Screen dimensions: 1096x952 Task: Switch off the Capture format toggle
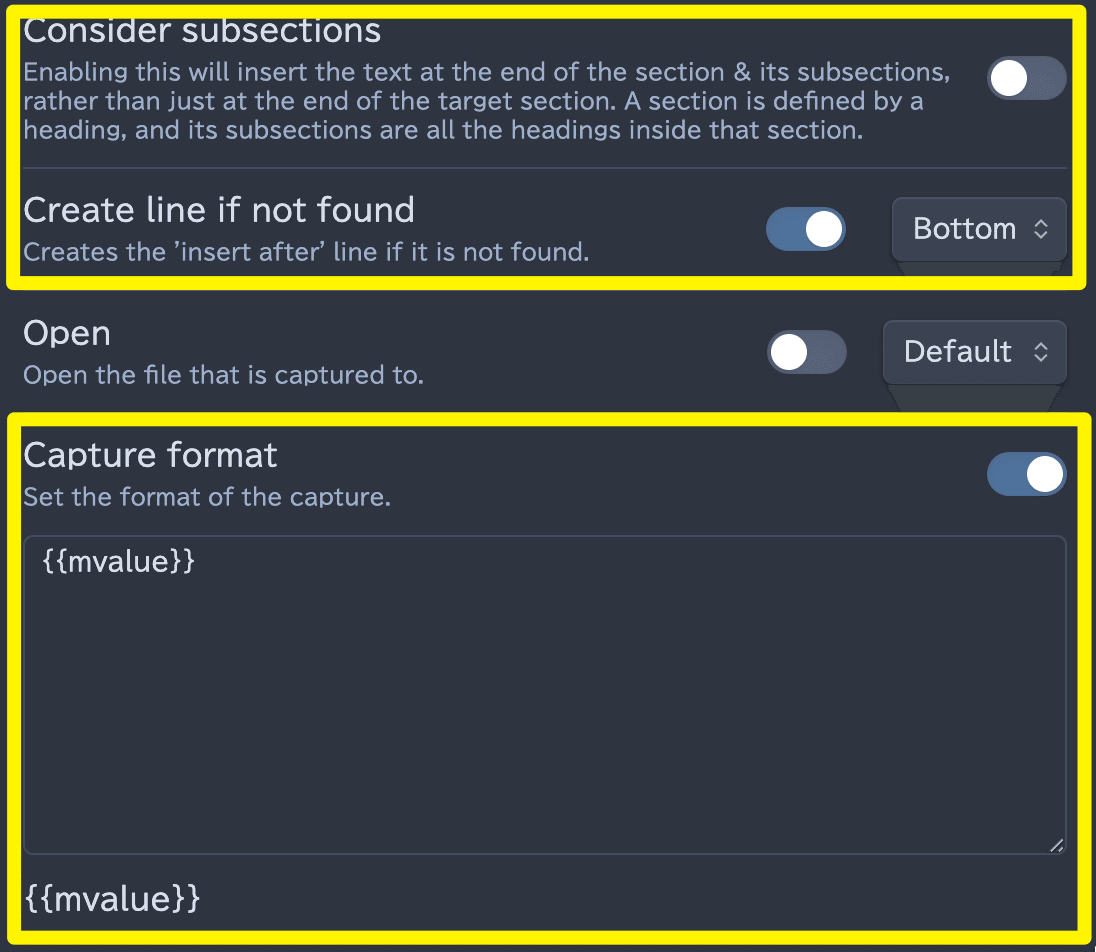coord(1026,474)
